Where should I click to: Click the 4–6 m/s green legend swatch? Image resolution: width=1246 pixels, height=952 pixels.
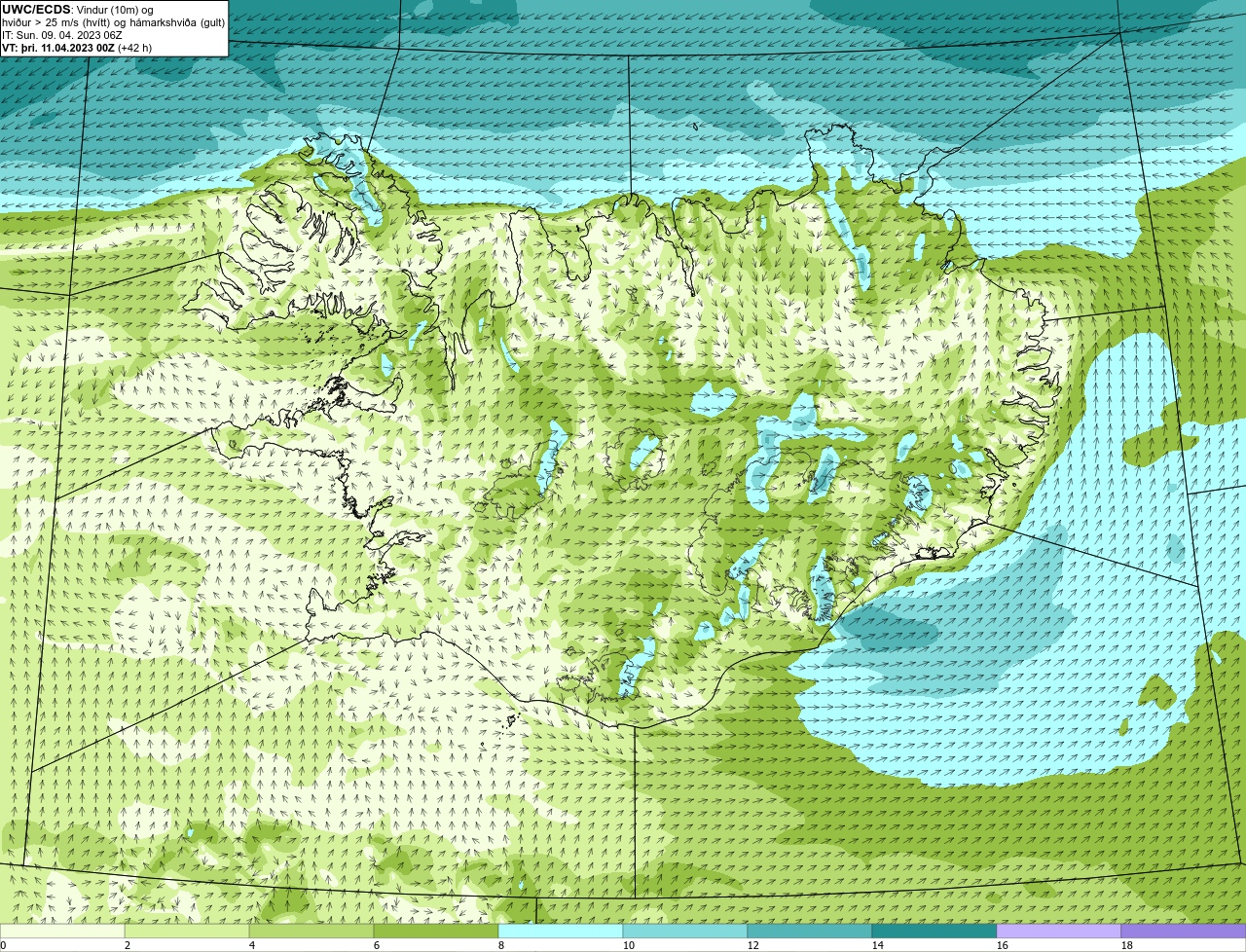pos(311,931)
